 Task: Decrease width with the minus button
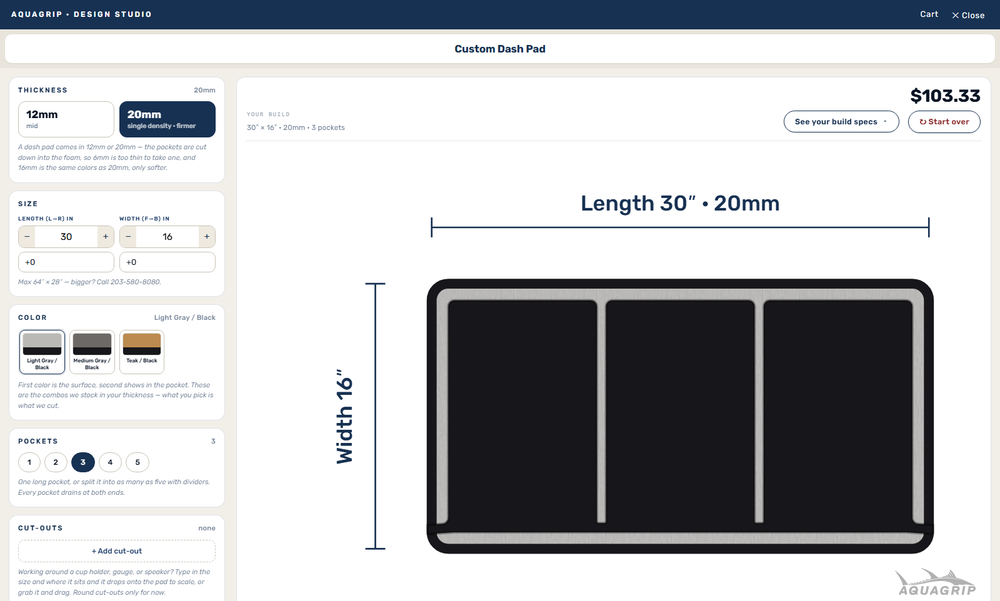pyautogui.click(x=128, y=237)
